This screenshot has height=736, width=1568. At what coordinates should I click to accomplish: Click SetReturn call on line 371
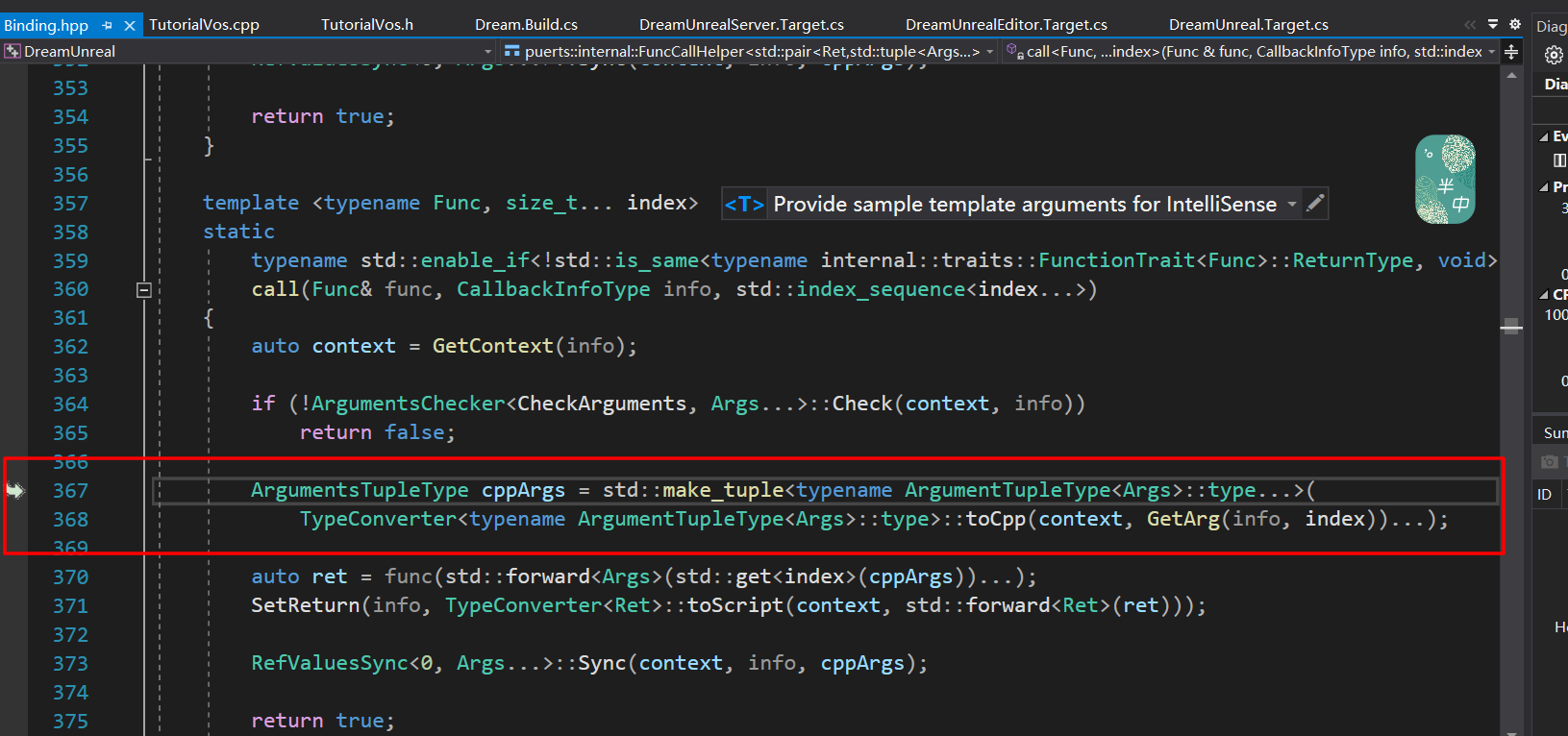305,605
